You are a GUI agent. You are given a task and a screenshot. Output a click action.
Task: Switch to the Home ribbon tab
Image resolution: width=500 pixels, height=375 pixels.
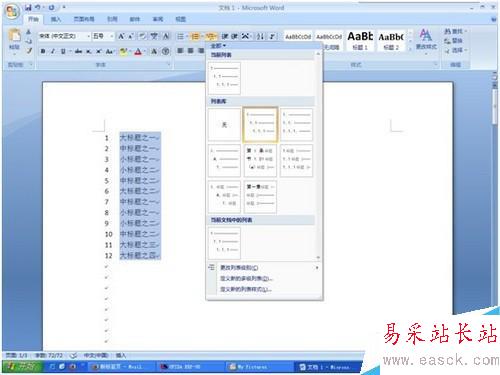(x=33, y=19)
